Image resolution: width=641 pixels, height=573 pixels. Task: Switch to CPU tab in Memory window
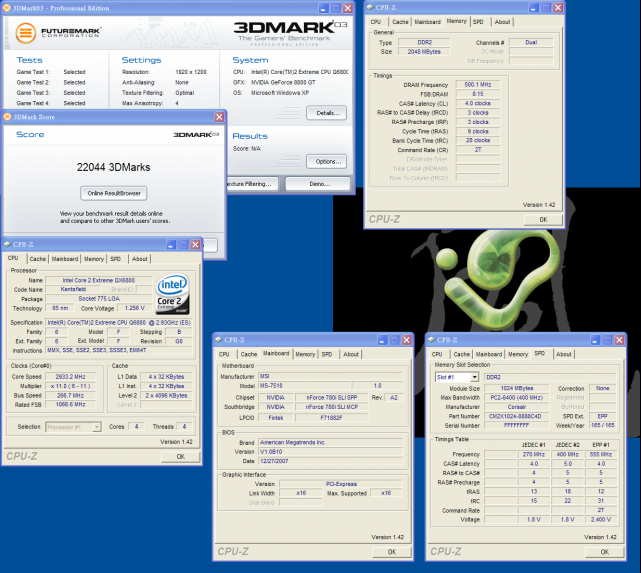[376, 22]
